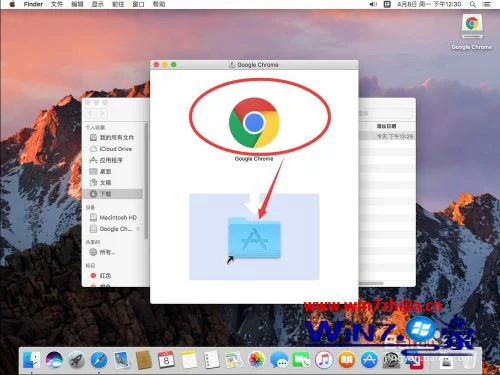
Task: Open Finder from the Dock
Action: pos(31,360)
